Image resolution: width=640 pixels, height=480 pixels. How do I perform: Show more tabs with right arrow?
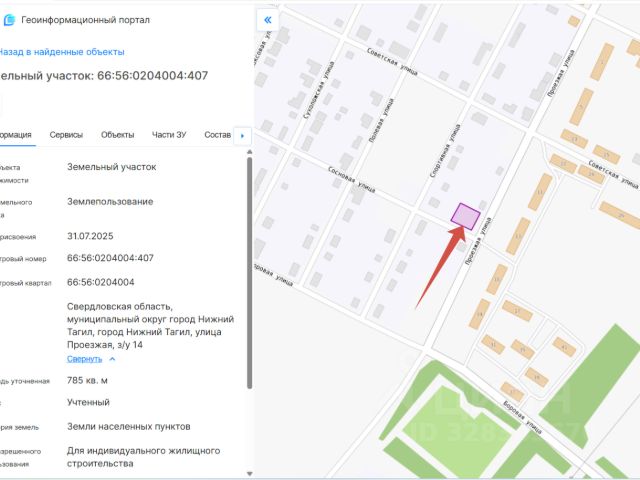242,136
